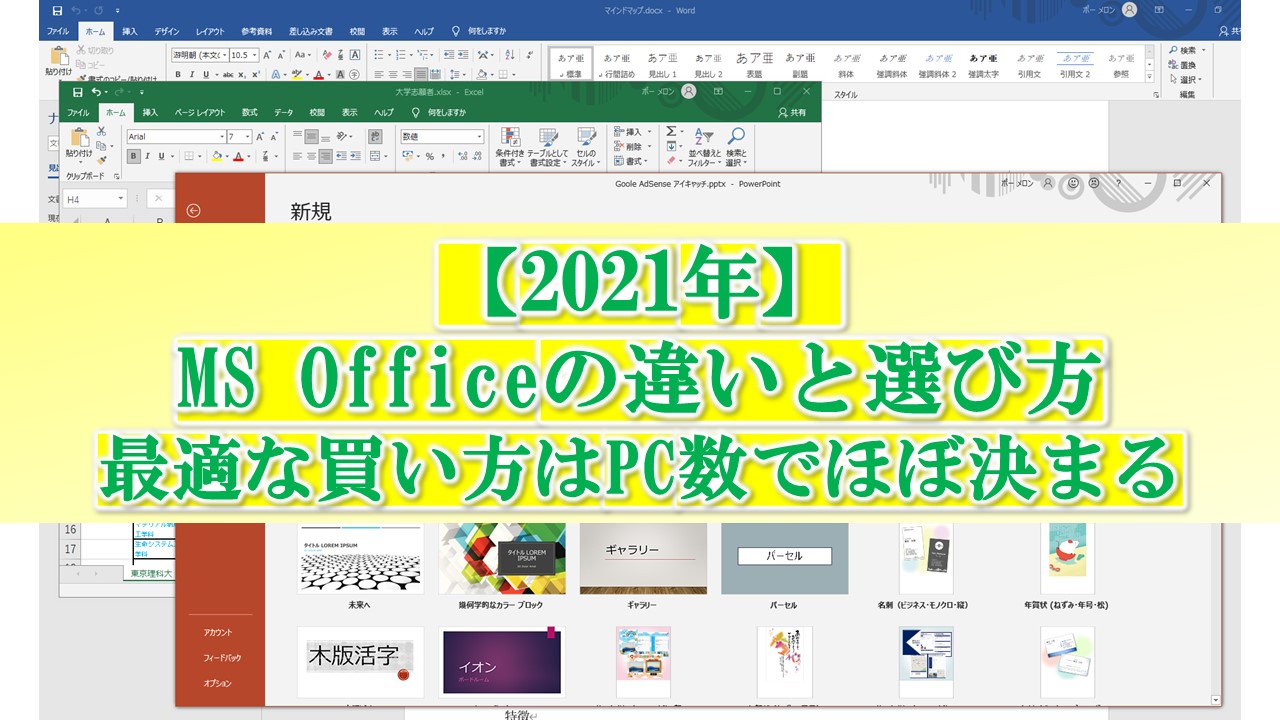This screenshot has height=720, width=1280.
Task: Click the smiley feedback icon in PowerPoint
Action: point(1073,183)
